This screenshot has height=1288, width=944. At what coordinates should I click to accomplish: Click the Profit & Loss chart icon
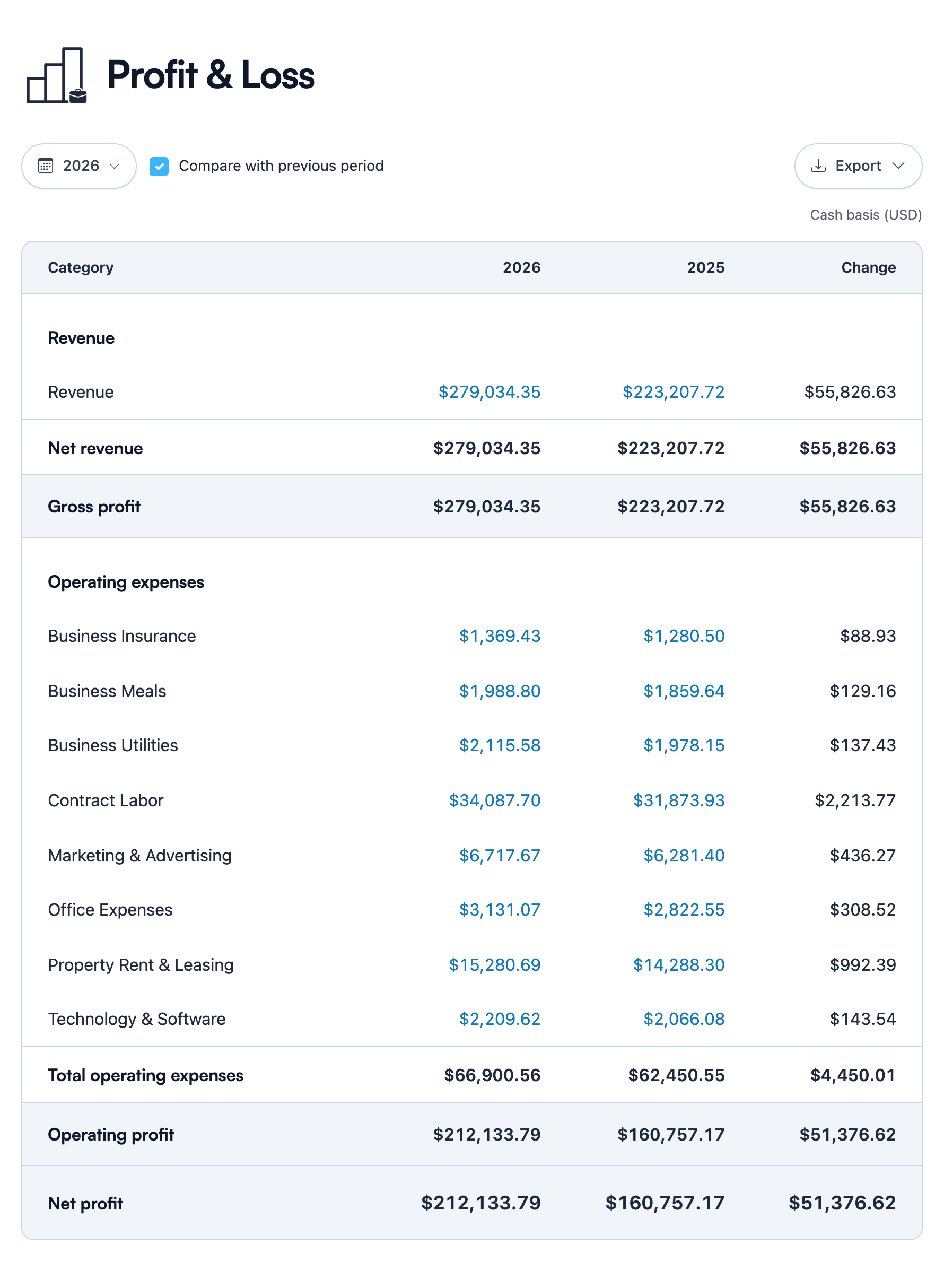click(x=57, y=75)
